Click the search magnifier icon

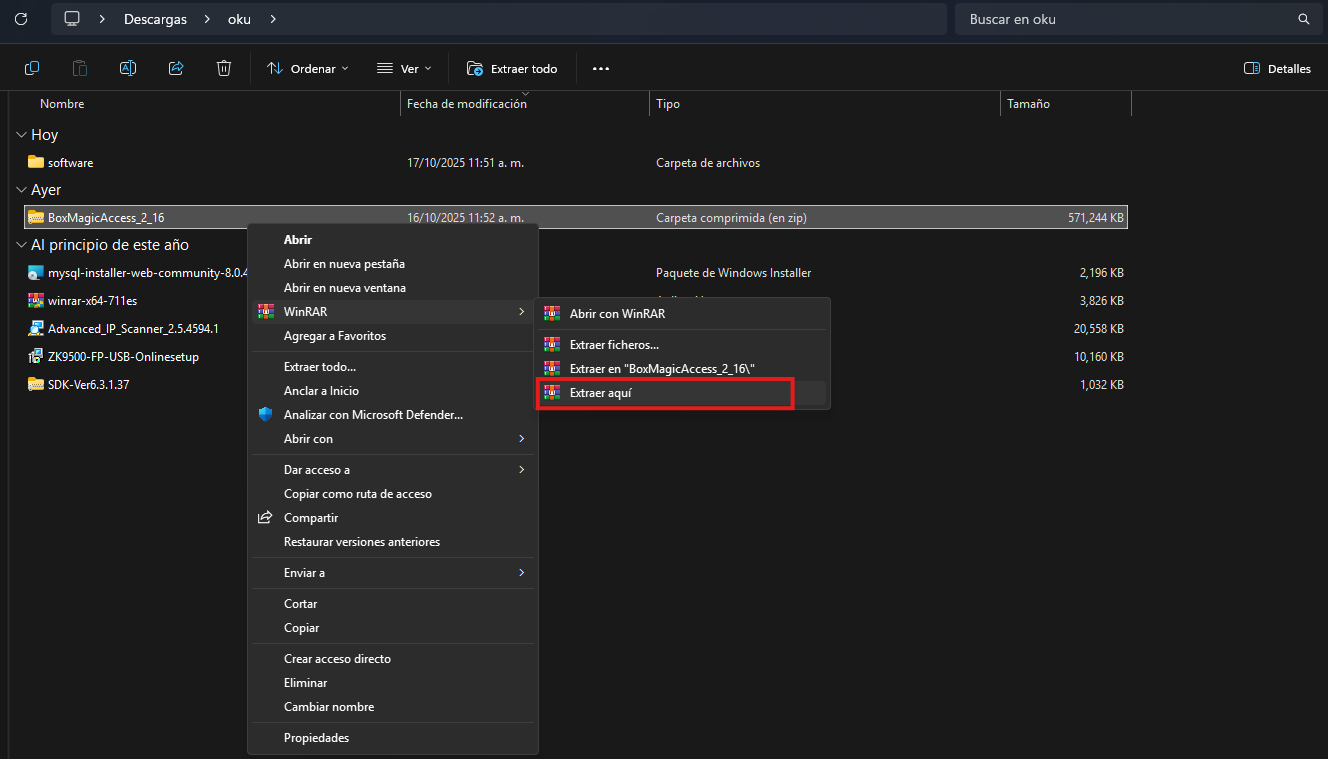pyautogui.click(x=1303, y=19)
